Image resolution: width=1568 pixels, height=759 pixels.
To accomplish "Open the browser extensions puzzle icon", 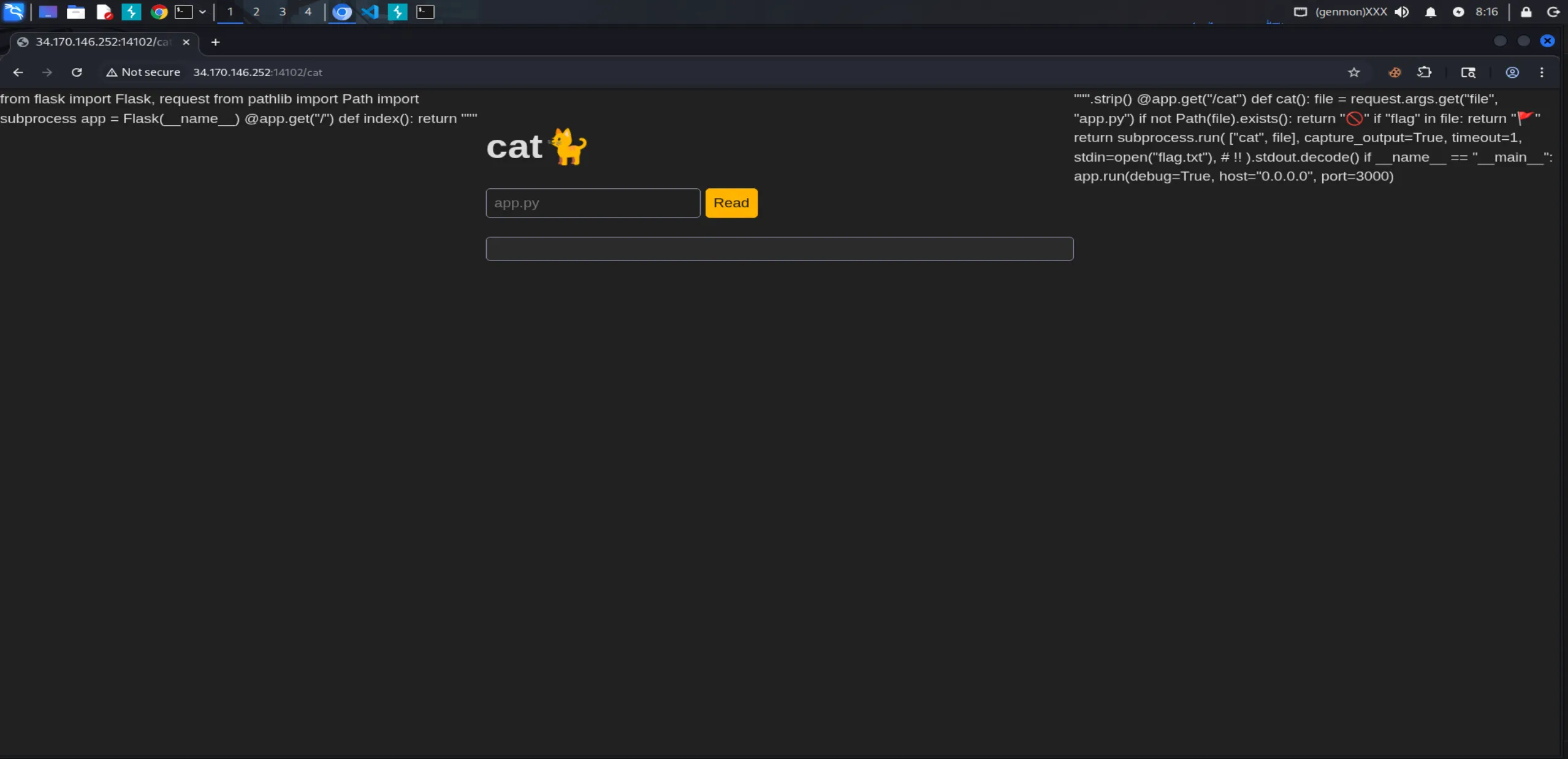I will (x=1424, y=72).
